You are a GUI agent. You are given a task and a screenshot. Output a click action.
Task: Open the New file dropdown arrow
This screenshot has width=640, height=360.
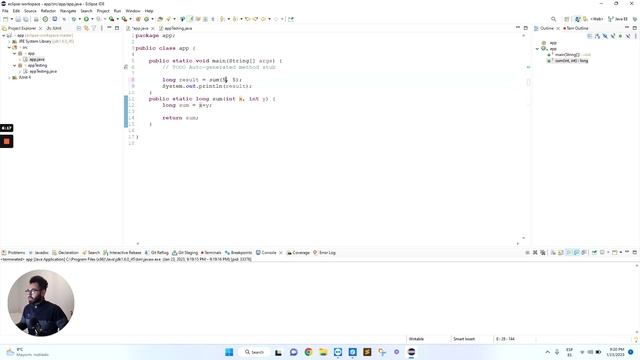[x=11, y=19]
